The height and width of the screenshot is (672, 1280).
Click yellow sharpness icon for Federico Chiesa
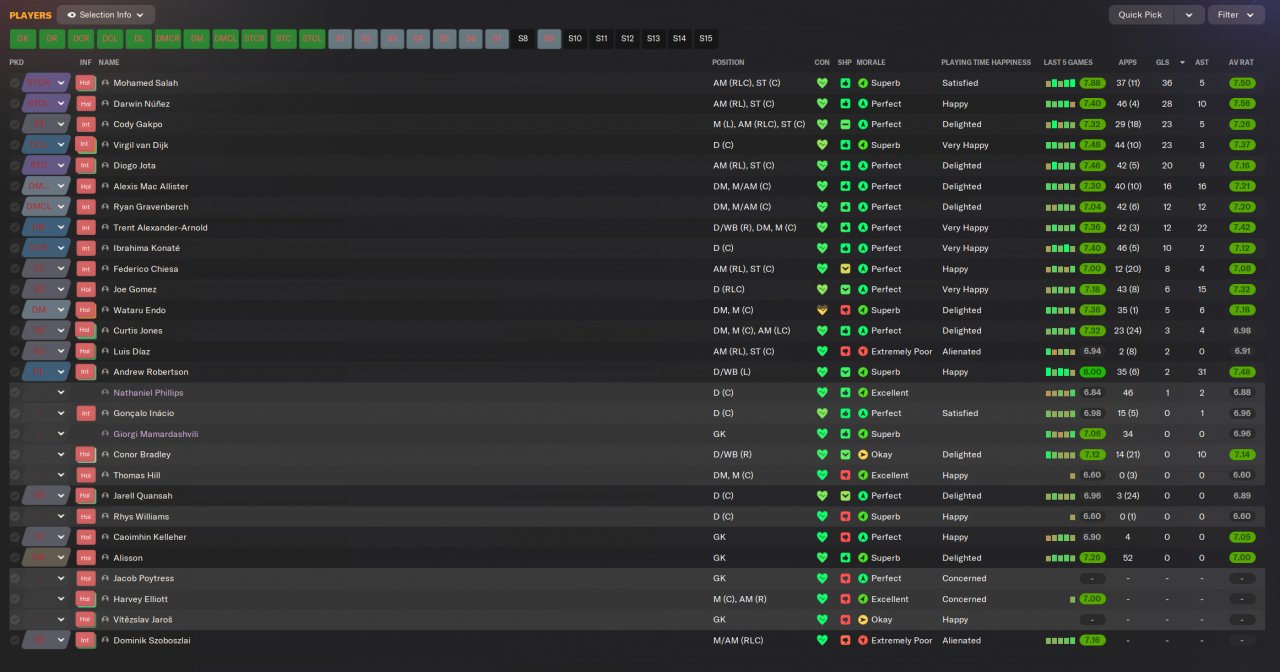pyautogui.click(x=845, y=269)
